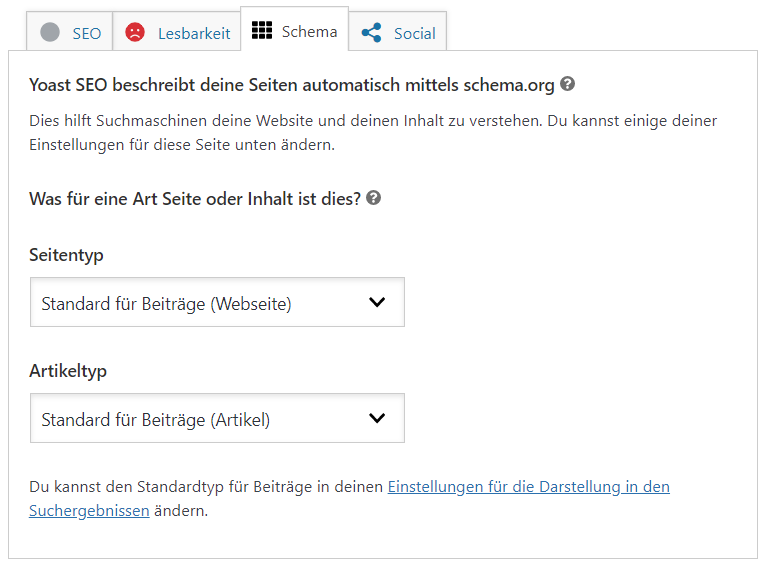This screenshot has height=567, width=768.
Task: Click chevron arrow in Seitentyp select
Action: point(377,302)
